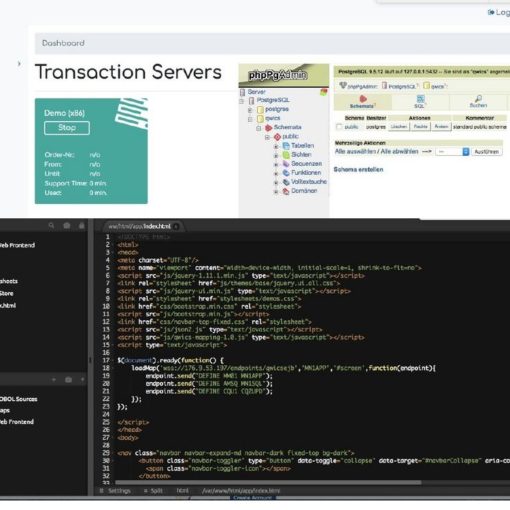Click the editor horizontal scrollbar
This screenshot has width=510, height=510.
click(x=268, y=482)
